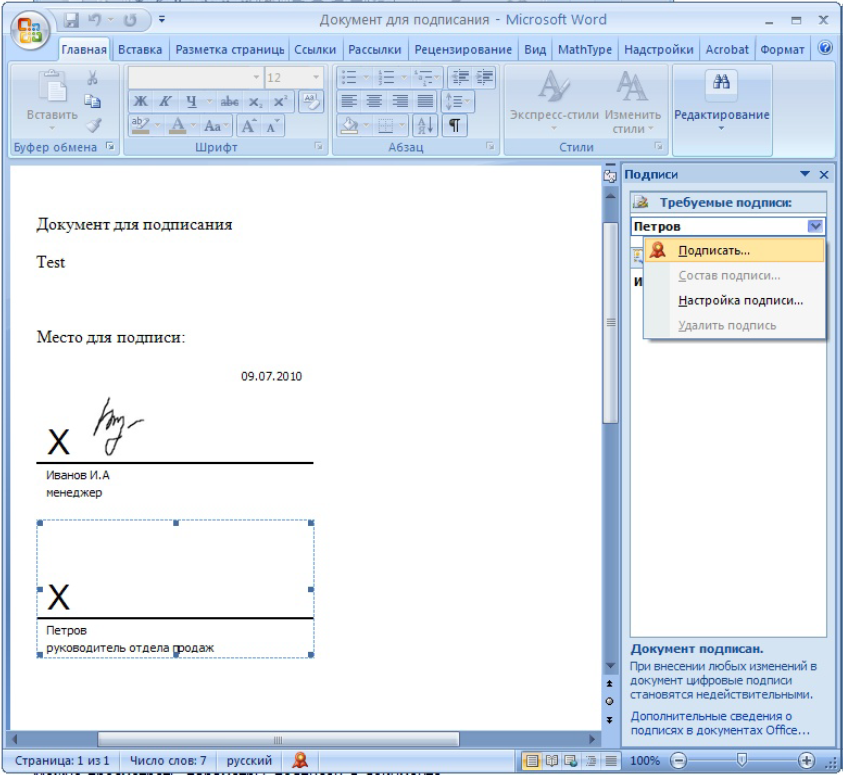
Task: Switch to the Вставка tab
Action: [140, 49]
